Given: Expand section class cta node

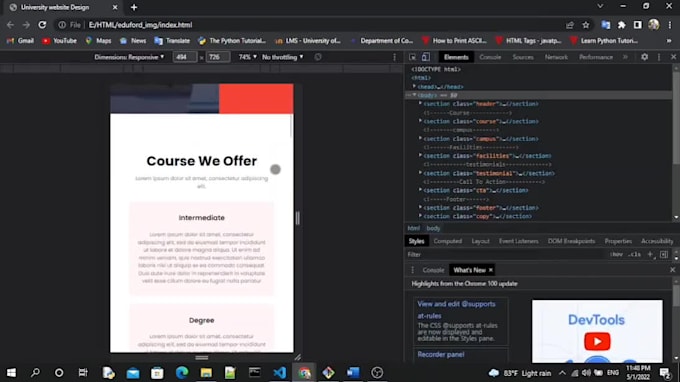Looking at the screenshot, I should [420, 190].
